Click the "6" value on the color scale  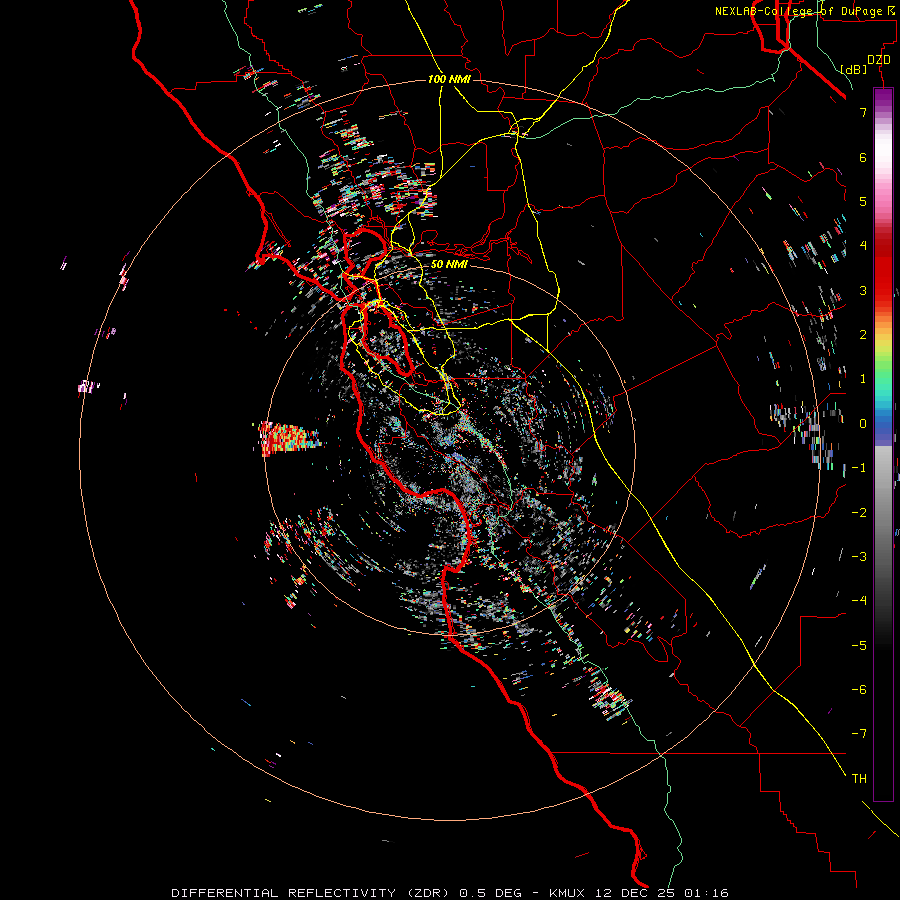click(863, 157)
